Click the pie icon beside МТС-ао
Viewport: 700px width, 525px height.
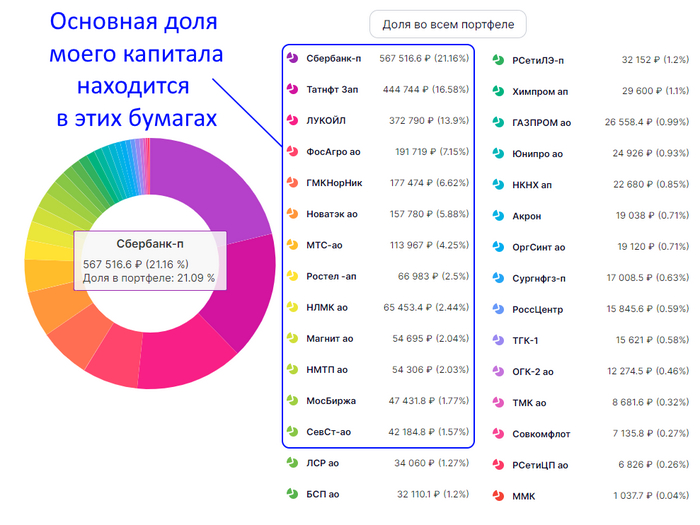pos(292,245)
